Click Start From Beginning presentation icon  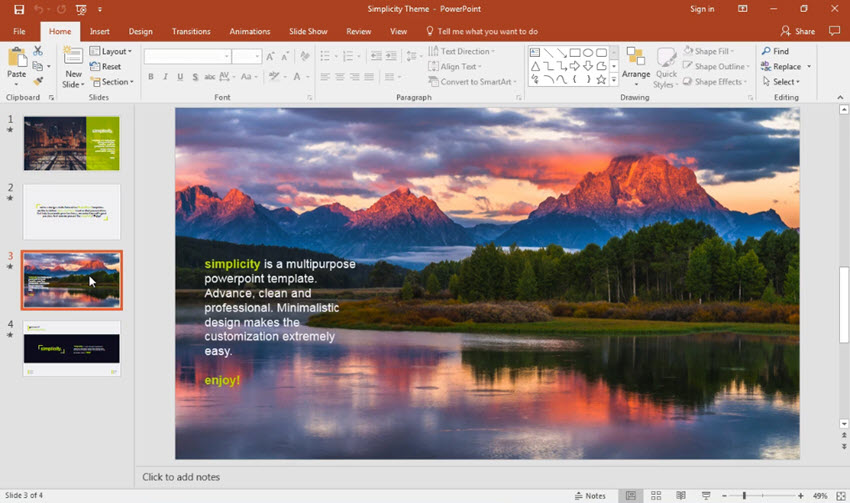(x=81, y=9)
